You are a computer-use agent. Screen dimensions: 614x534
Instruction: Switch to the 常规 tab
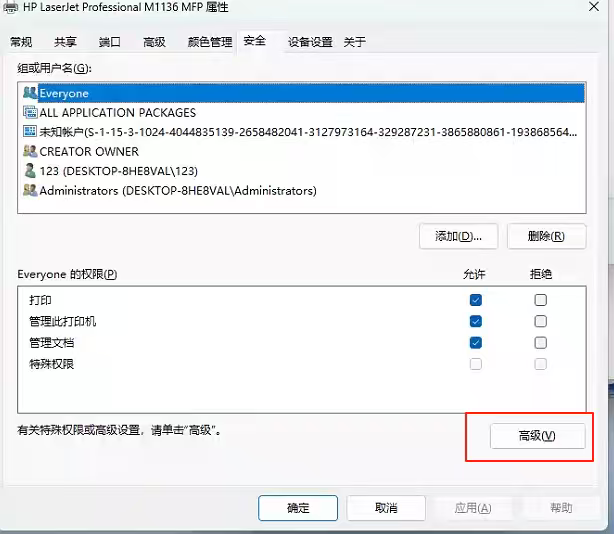click(21, 42)
